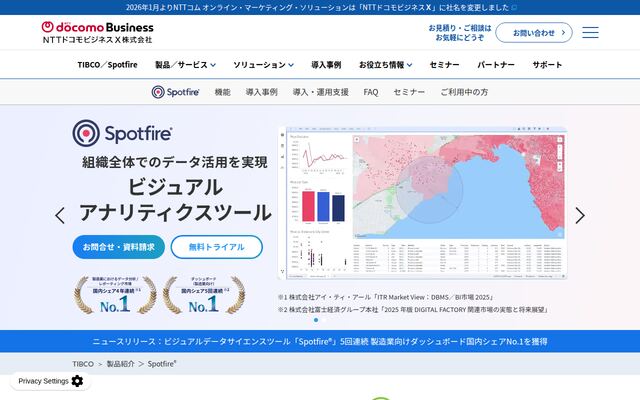Viewport: 640px width, 400px height.
Task: Click the docomo Business logo
Action: point(98,32)
